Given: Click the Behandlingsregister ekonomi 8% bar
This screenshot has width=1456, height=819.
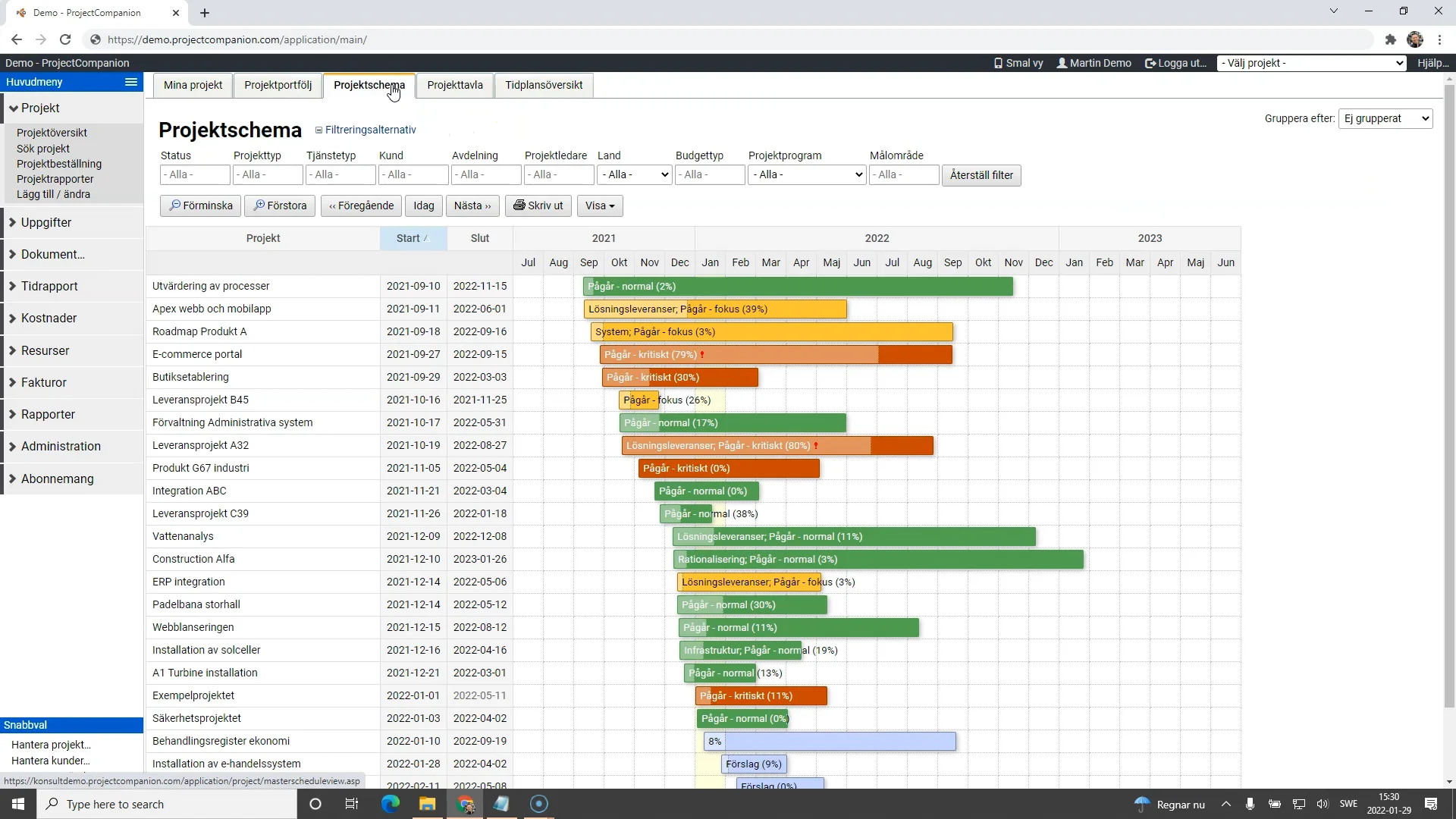Looking at the screenshot, I should click(830, 741).
